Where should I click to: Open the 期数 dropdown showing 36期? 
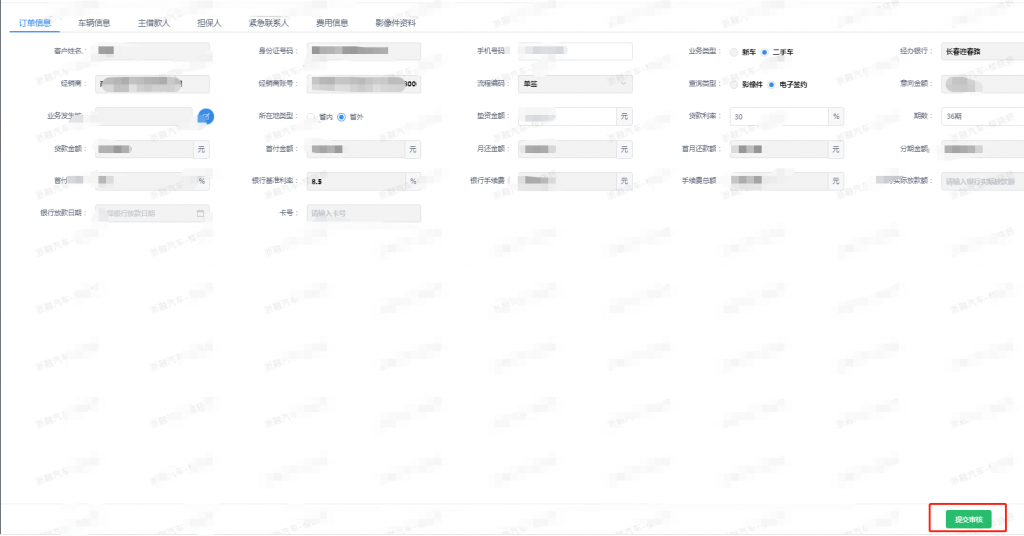tap(982, 116)
